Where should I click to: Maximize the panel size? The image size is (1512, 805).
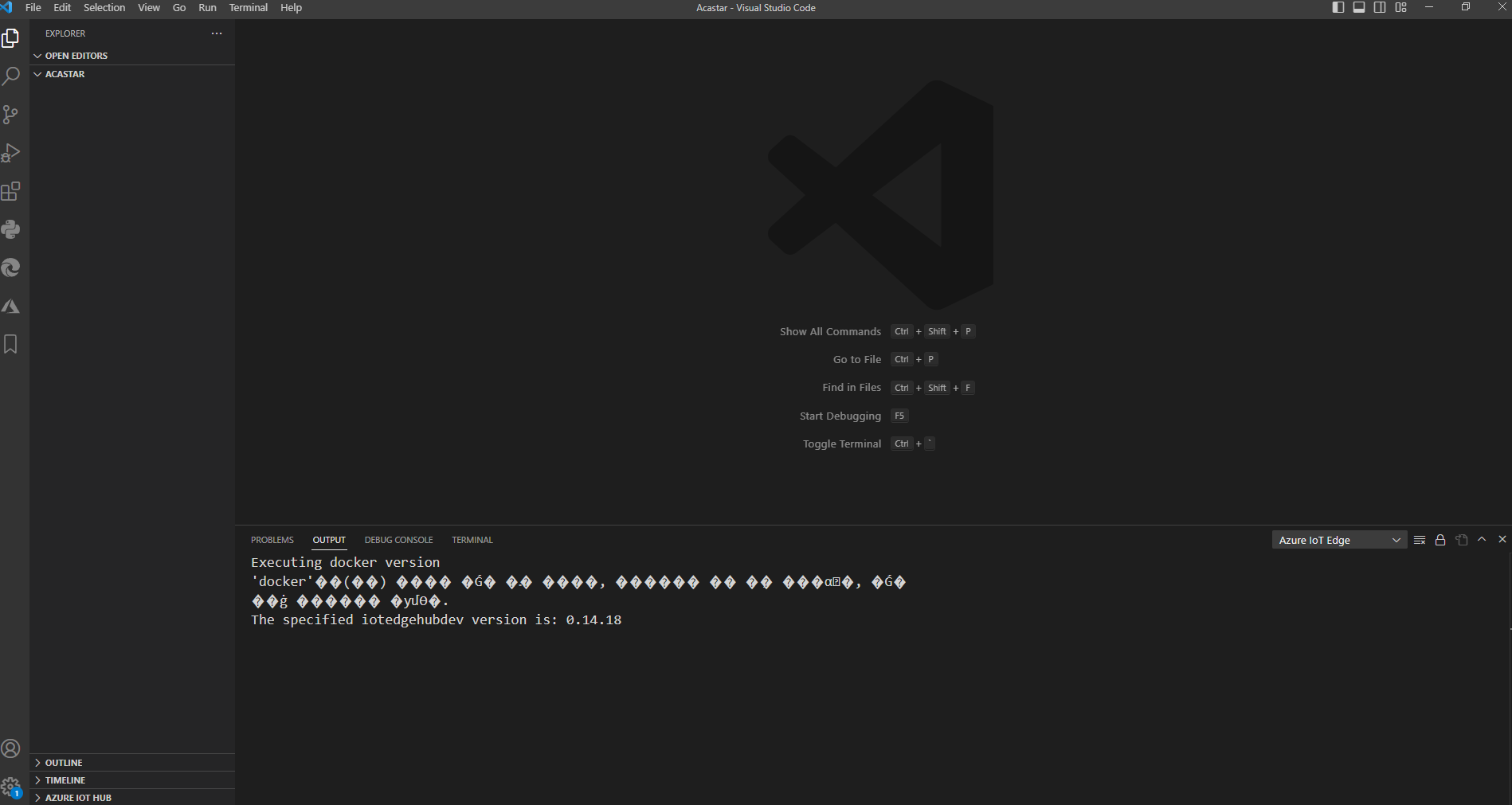click(1482, 540)
